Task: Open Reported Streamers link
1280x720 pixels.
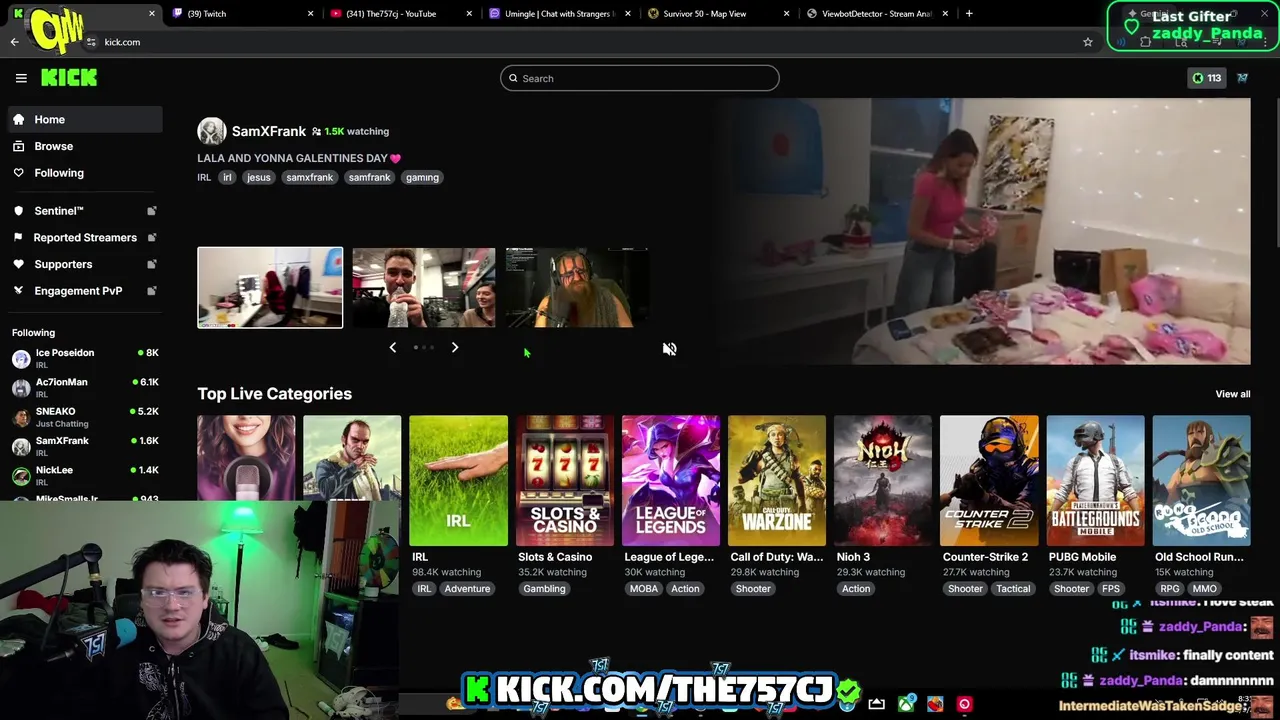Action: tap(84, 237)
